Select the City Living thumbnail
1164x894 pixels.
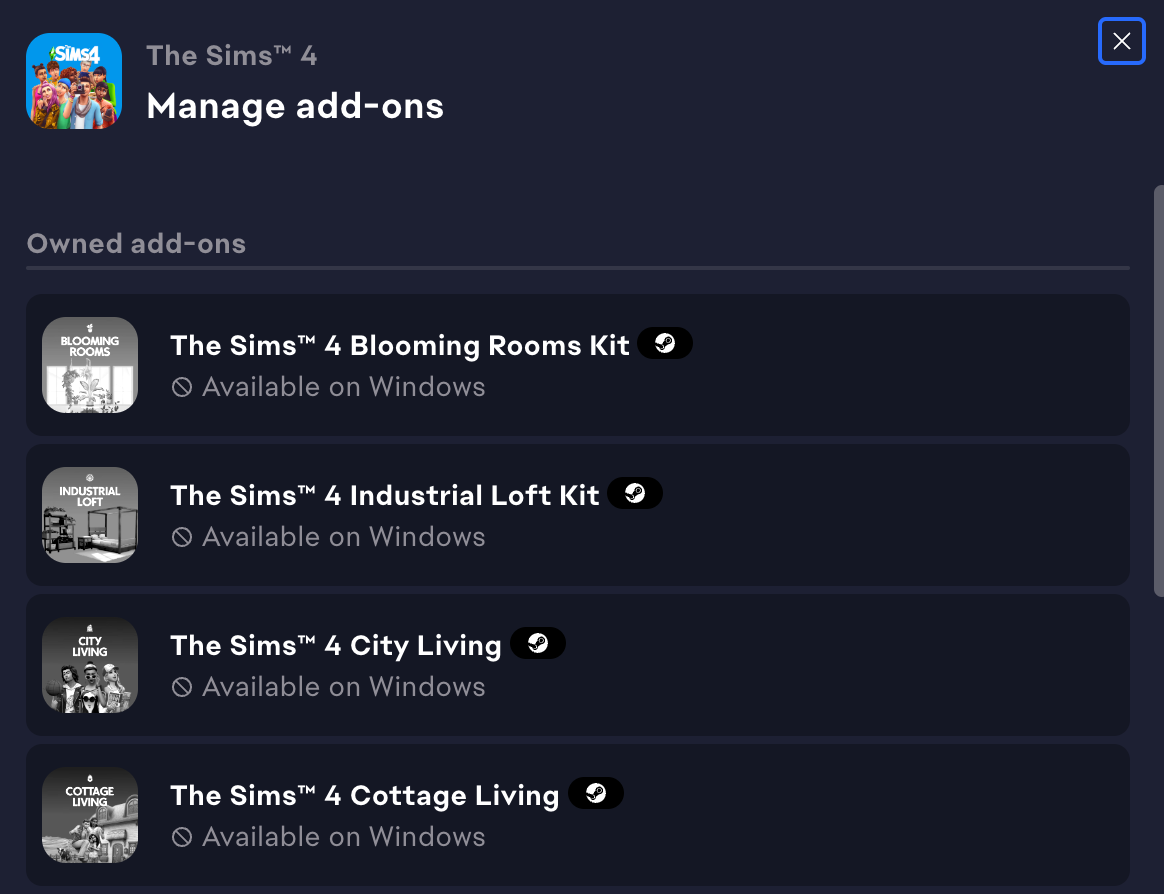[90, 665]
